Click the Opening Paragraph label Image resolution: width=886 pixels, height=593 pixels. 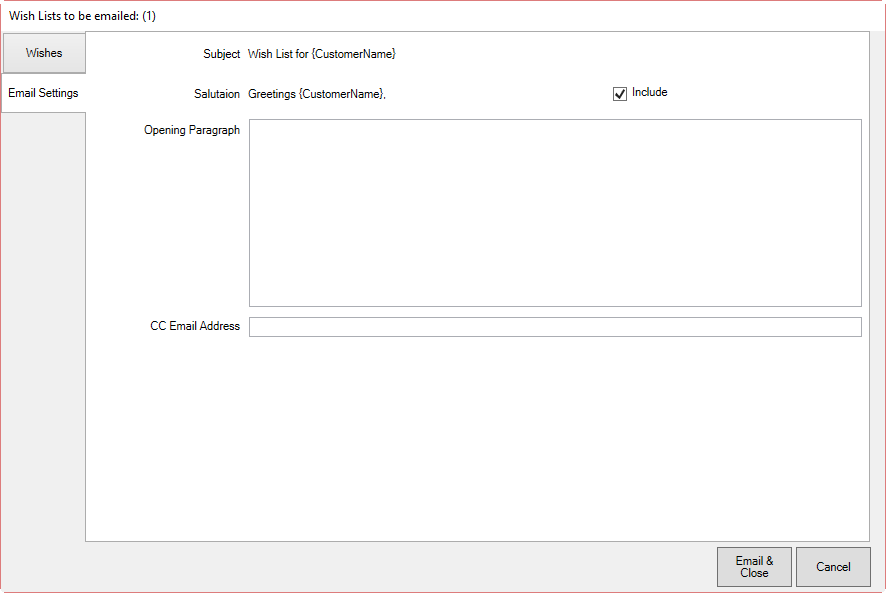point(192,130)
